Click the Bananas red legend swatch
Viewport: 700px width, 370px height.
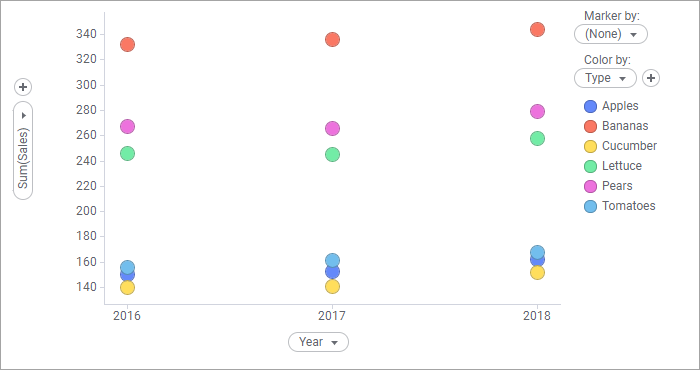[x=591, y=126]
